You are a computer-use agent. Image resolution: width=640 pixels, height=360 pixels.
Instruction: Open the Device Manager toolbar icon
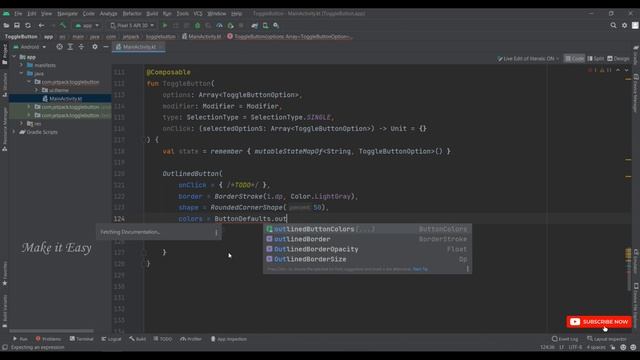265,25
